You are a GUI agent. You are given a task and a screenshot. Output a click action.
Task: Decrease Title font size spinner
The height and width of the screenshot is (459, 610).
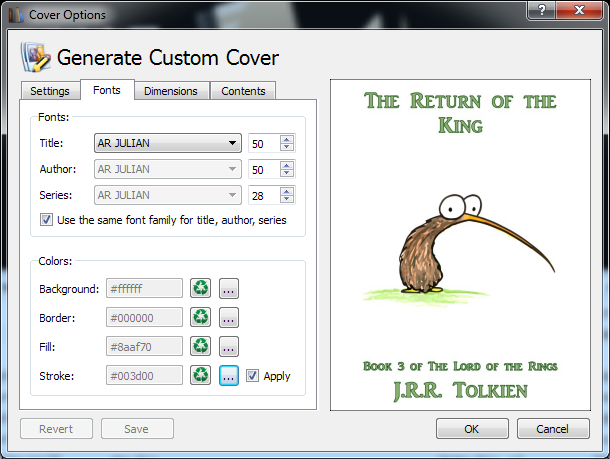287,147
